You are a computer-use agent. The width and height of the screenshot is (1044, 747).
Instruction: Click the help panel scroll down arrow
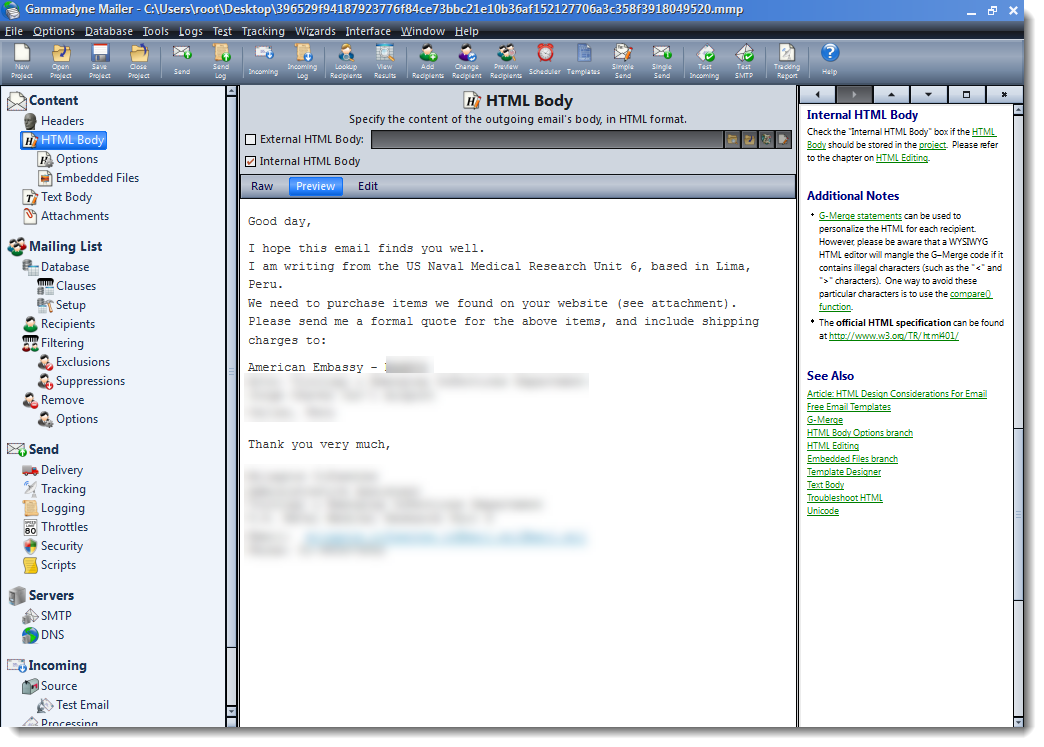1017,722
